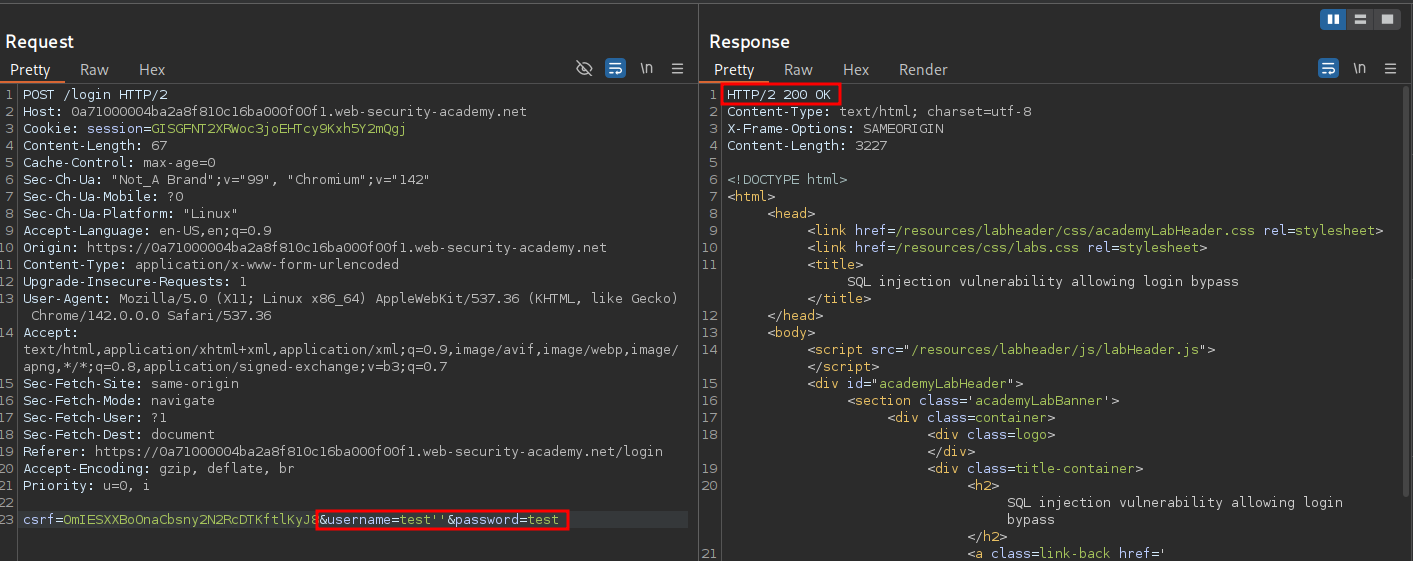This screenshot has height=561, width=1413.
Task: Click the HTTP/2 200 OK status line
Action: tap(780, 95)
